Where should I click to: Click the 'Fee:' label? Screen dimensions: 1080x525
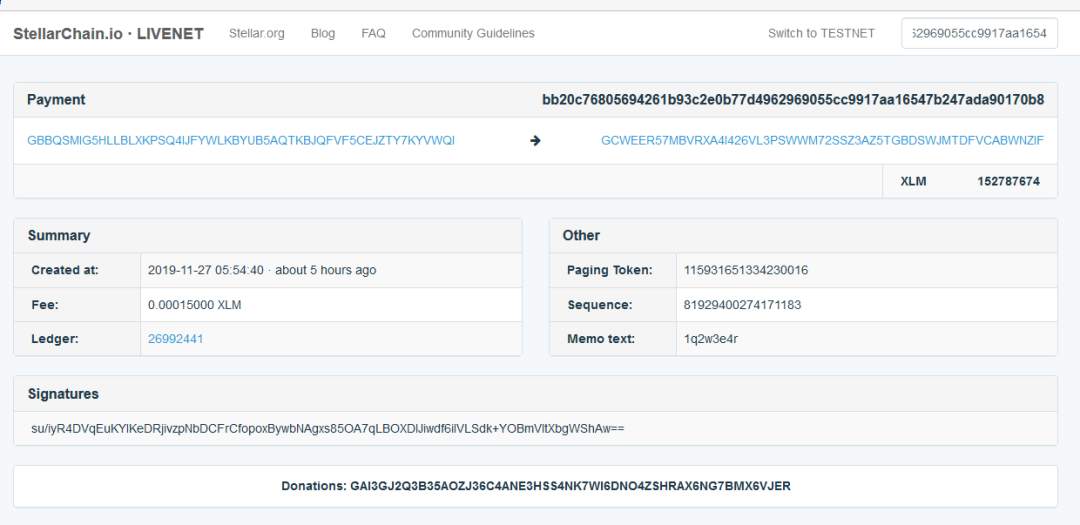point(43,305)
